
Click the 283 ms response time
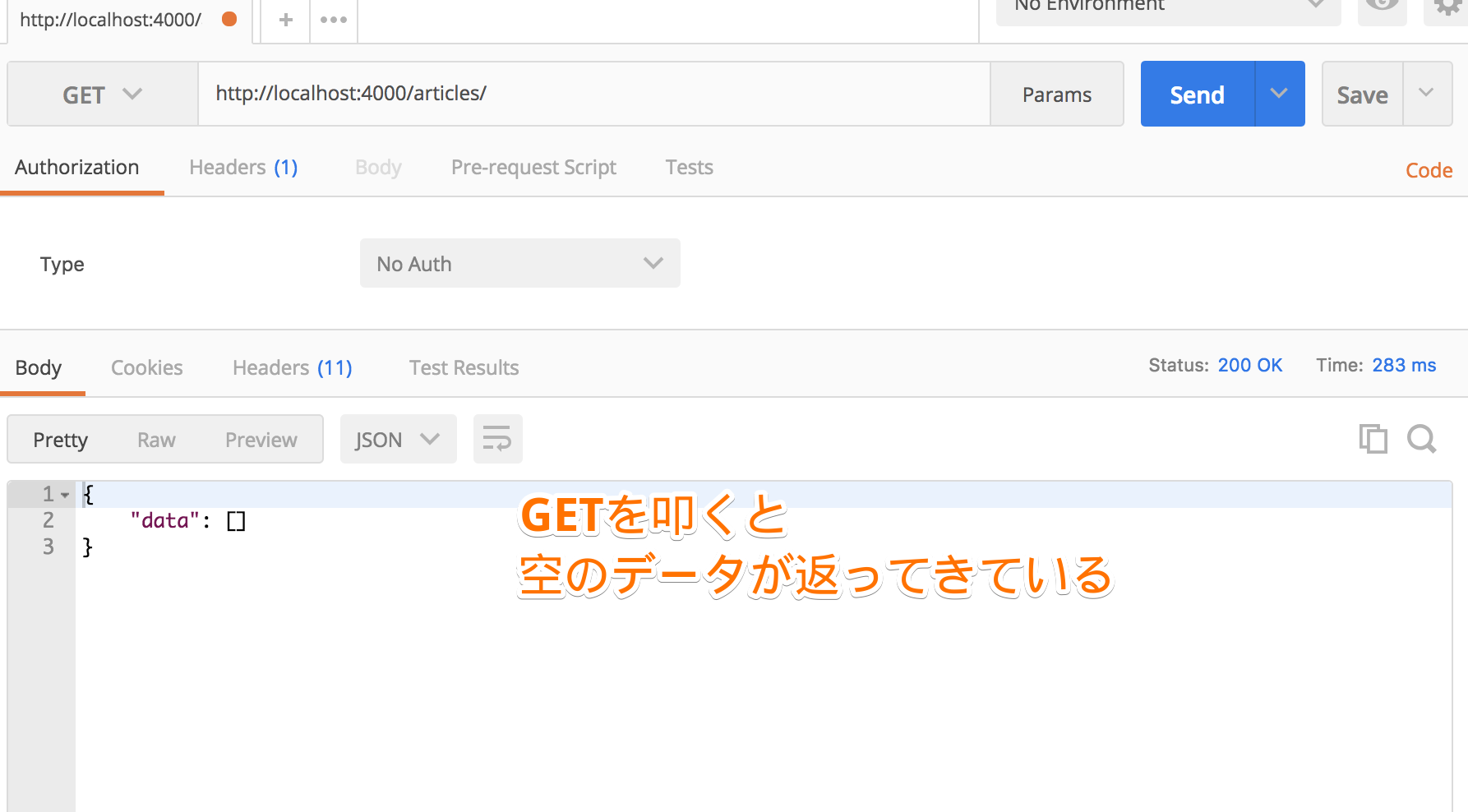[1404, 365]
